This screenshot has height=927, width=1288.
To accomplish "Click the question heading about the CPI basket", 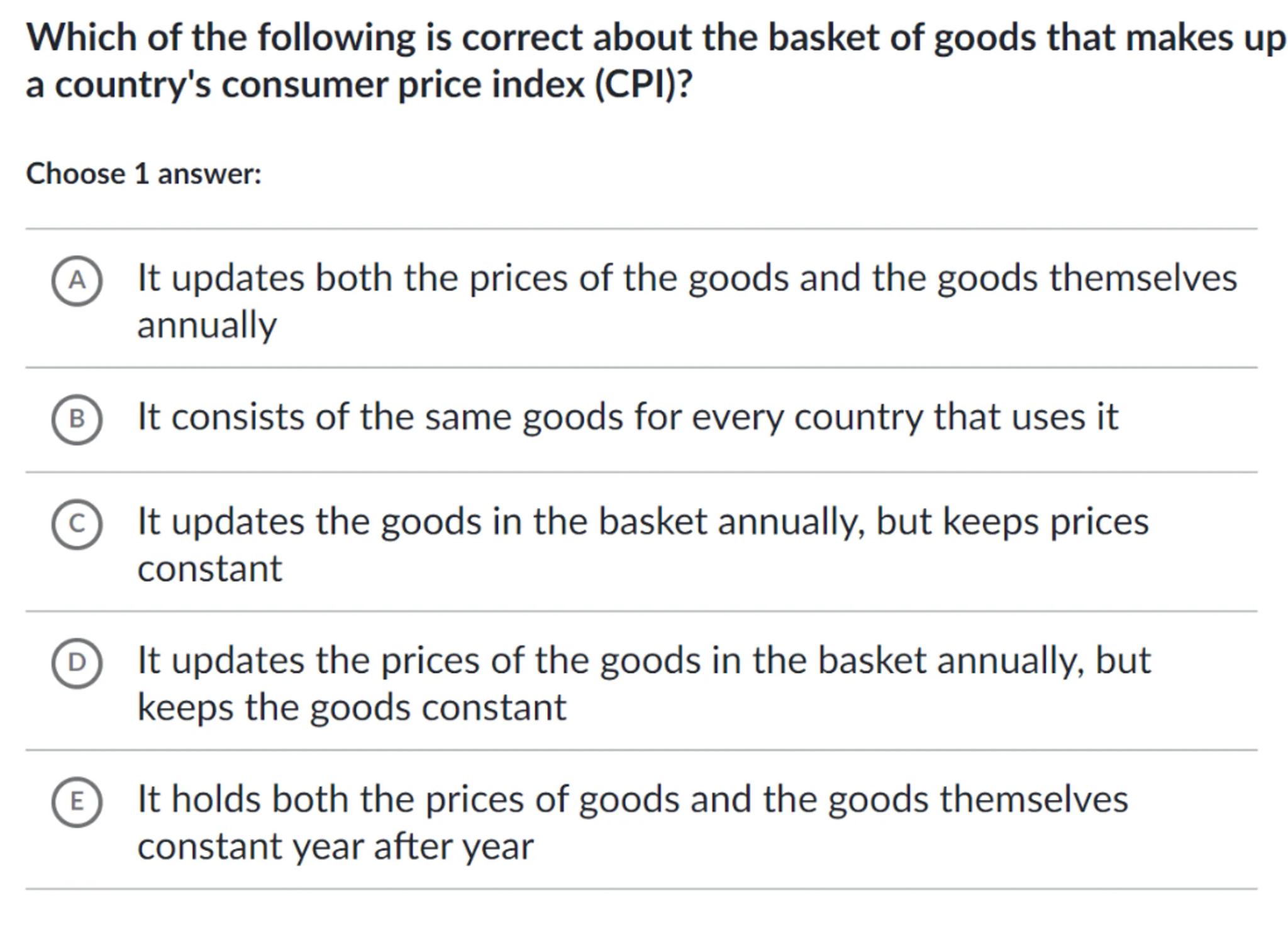I will [654, 38].
